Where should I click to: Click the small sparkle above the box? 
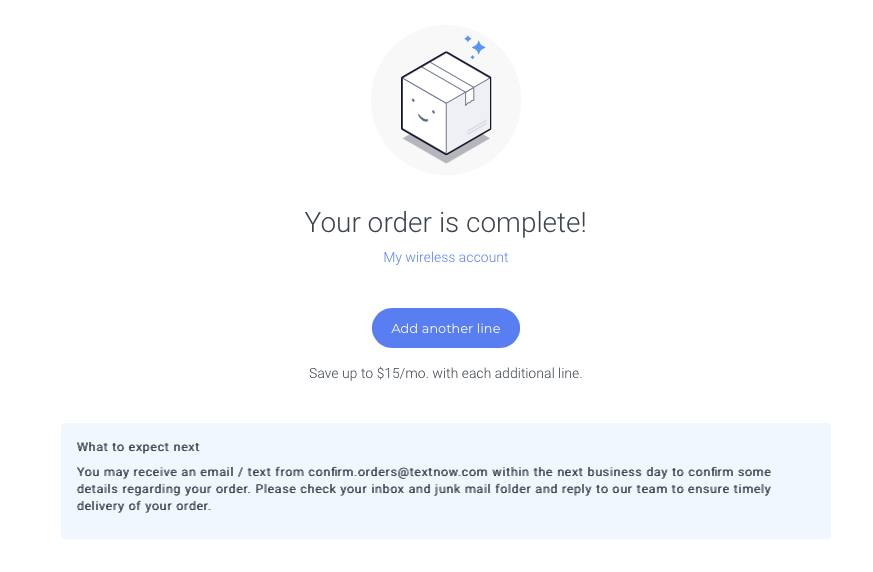(467, 38)
